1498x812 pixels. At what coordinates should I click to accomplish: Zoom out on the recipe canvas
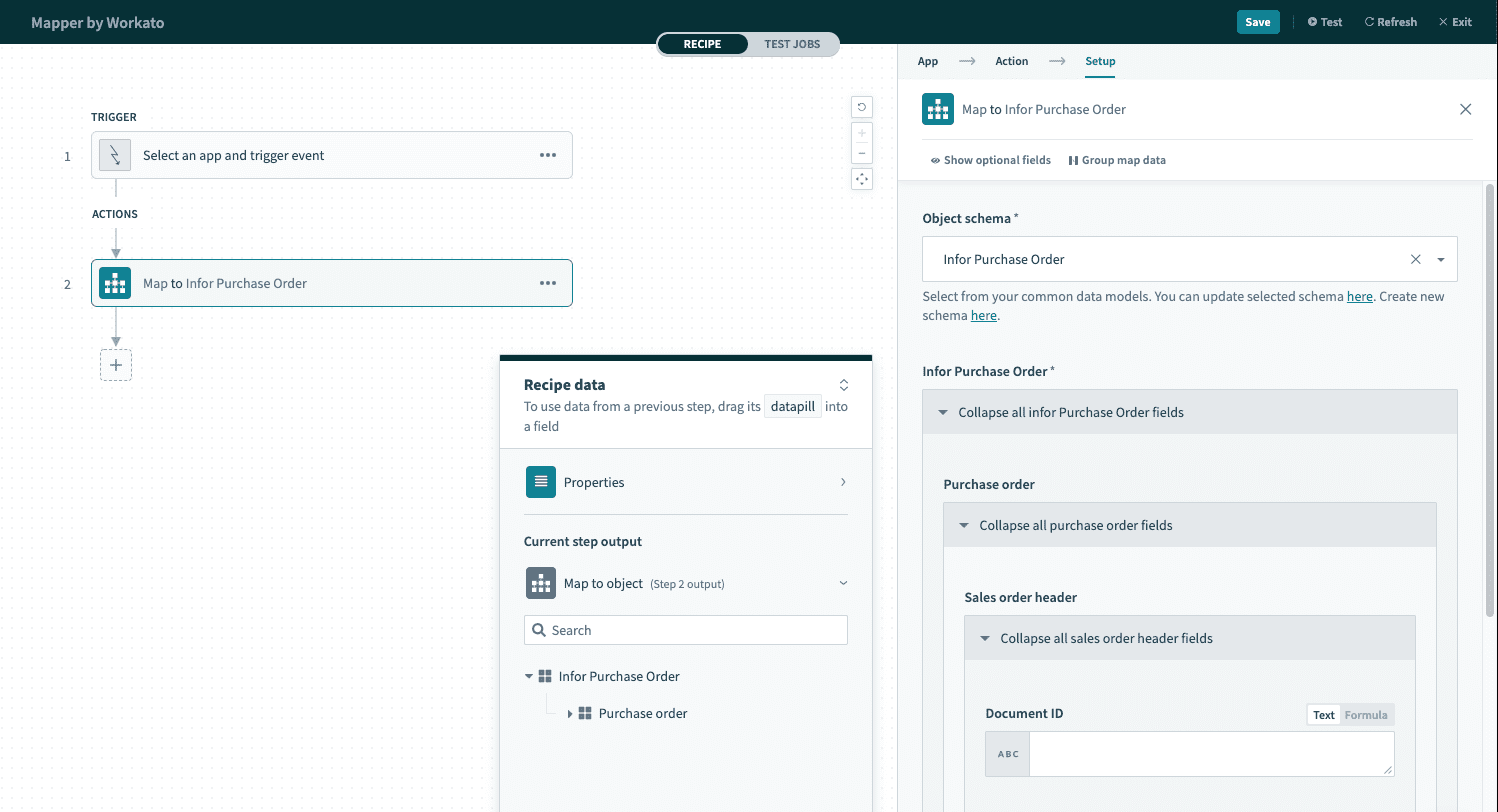[x=861, y=153]
